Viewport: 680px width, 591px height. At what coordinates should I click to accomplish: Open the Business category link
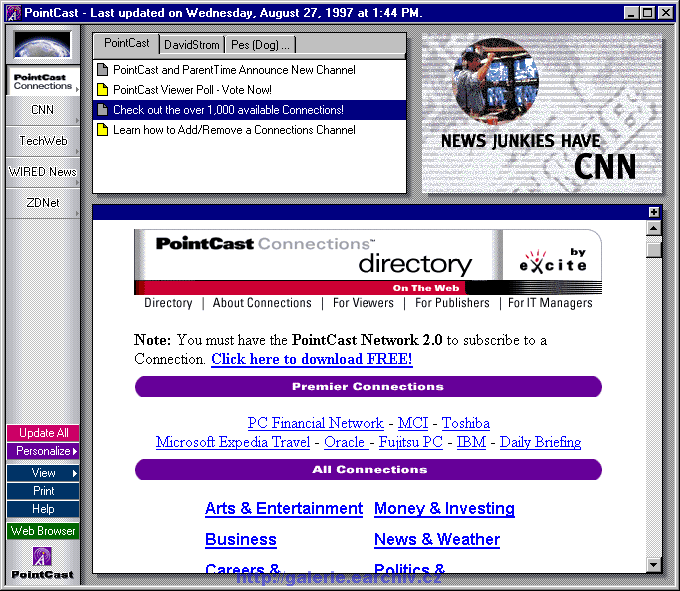241,539
